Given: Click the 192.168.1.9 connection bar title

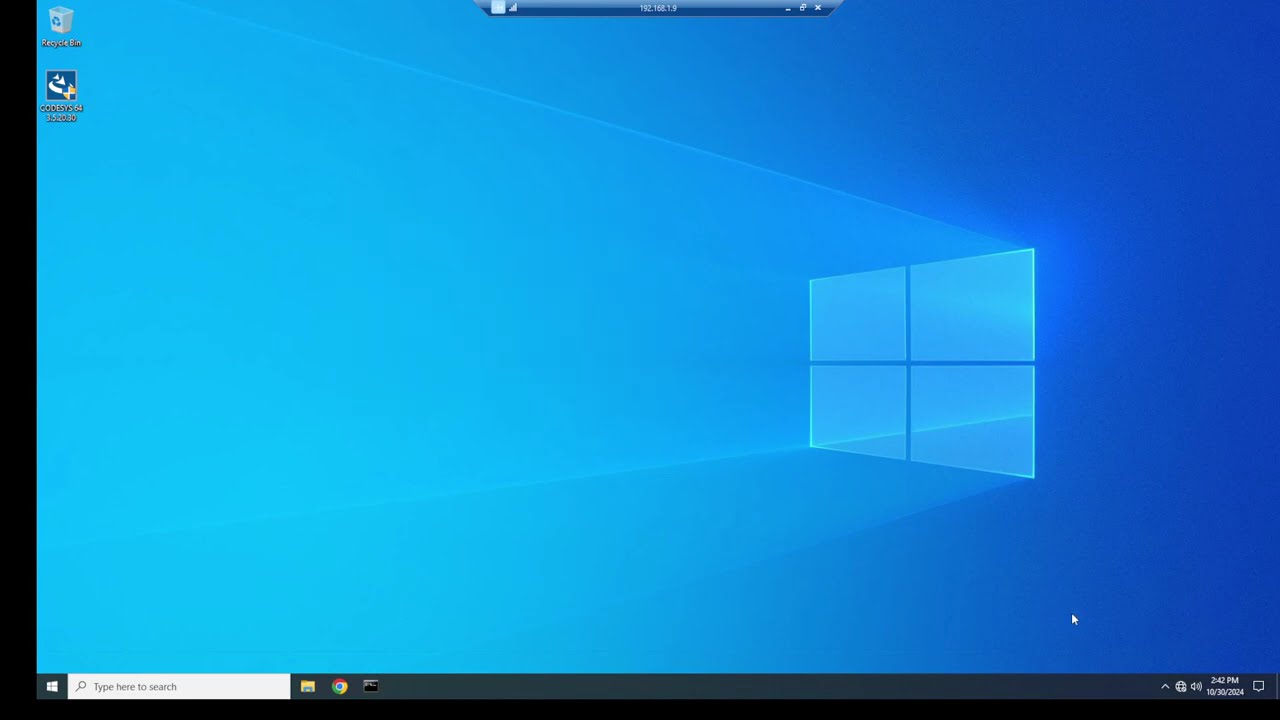Looking at the screenshot, I should pos(658,8).
